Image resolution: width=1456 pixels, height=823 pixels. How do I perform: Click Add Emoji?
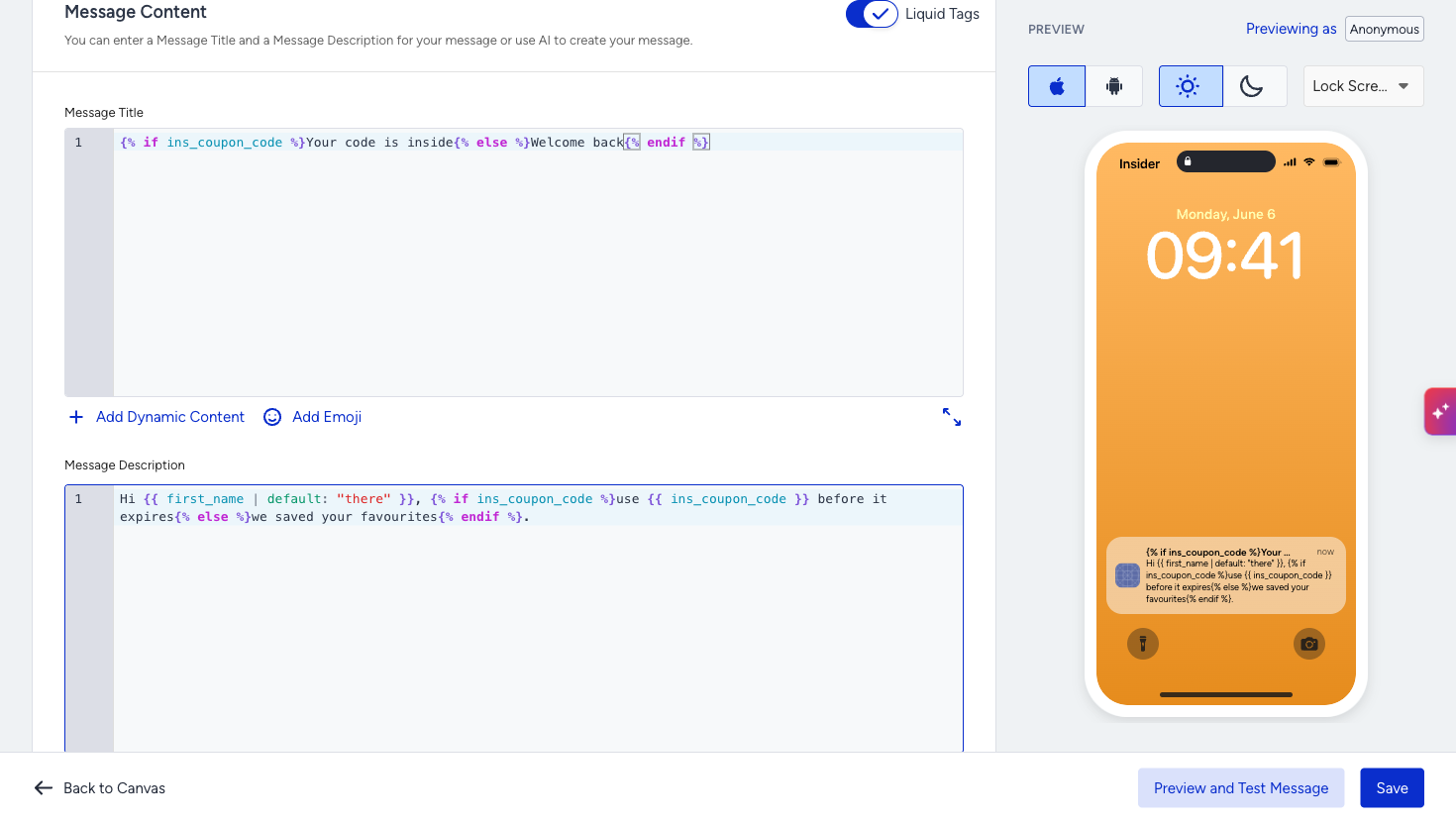(x=327, y=417)
